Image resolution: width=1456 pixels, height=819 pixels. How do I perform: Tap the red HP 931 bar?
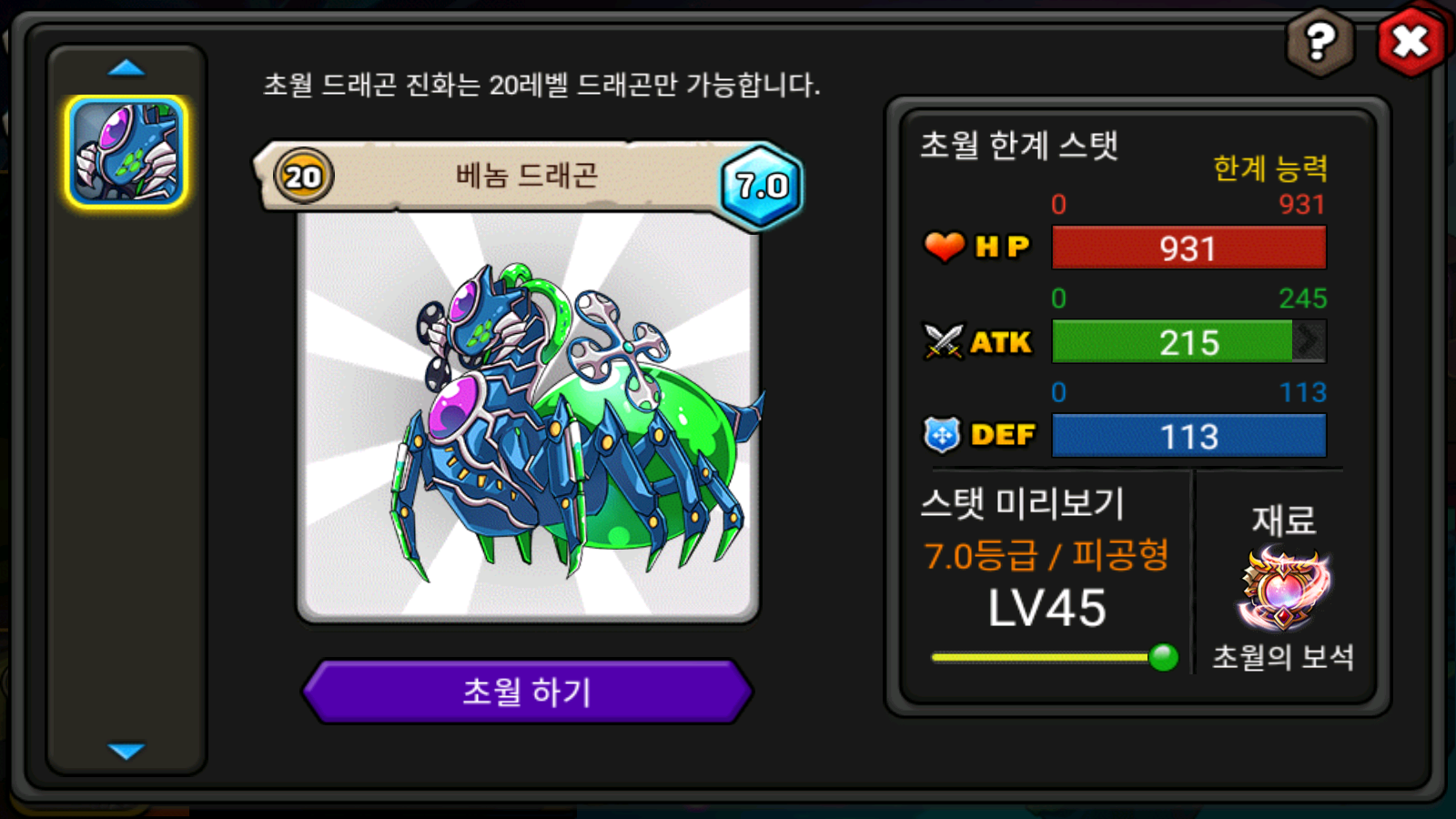tap(1188, 248)
